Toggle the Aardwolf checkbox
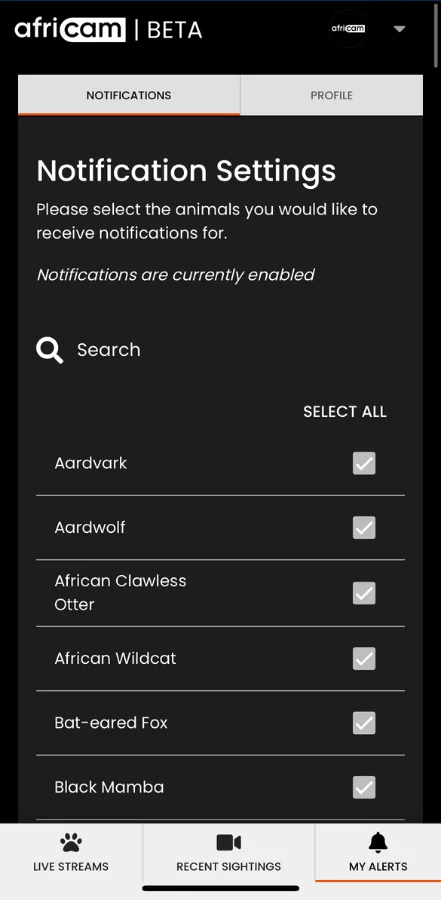This screenshot has height=900, width=441. (x=364, y=527)
